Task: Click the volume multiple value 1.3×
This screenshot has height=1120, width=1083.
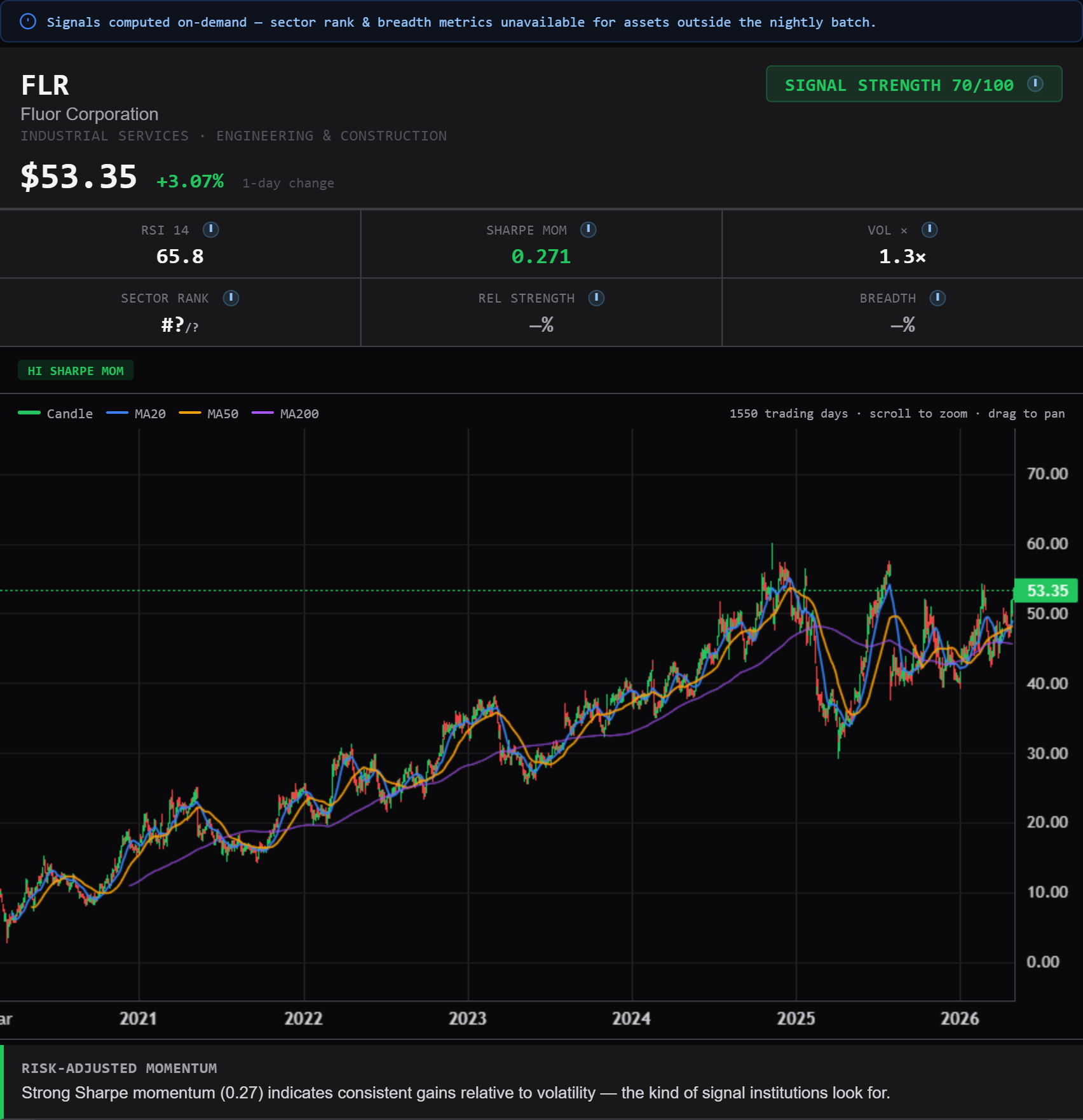Action: (902, 257)
